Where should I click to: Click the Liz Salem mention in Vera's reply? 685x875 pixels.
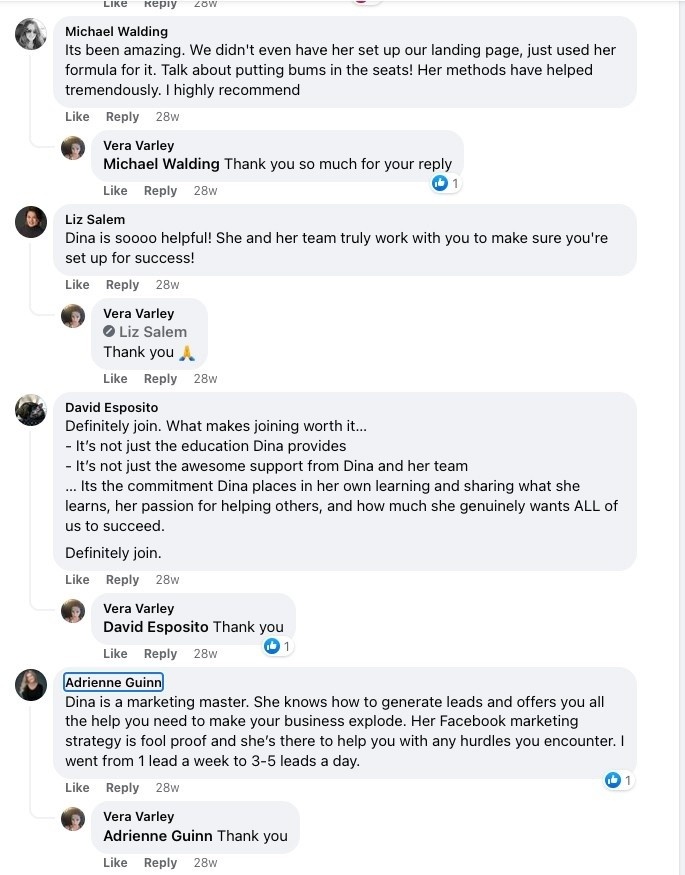pyautogui.click(x=152, y=332)
